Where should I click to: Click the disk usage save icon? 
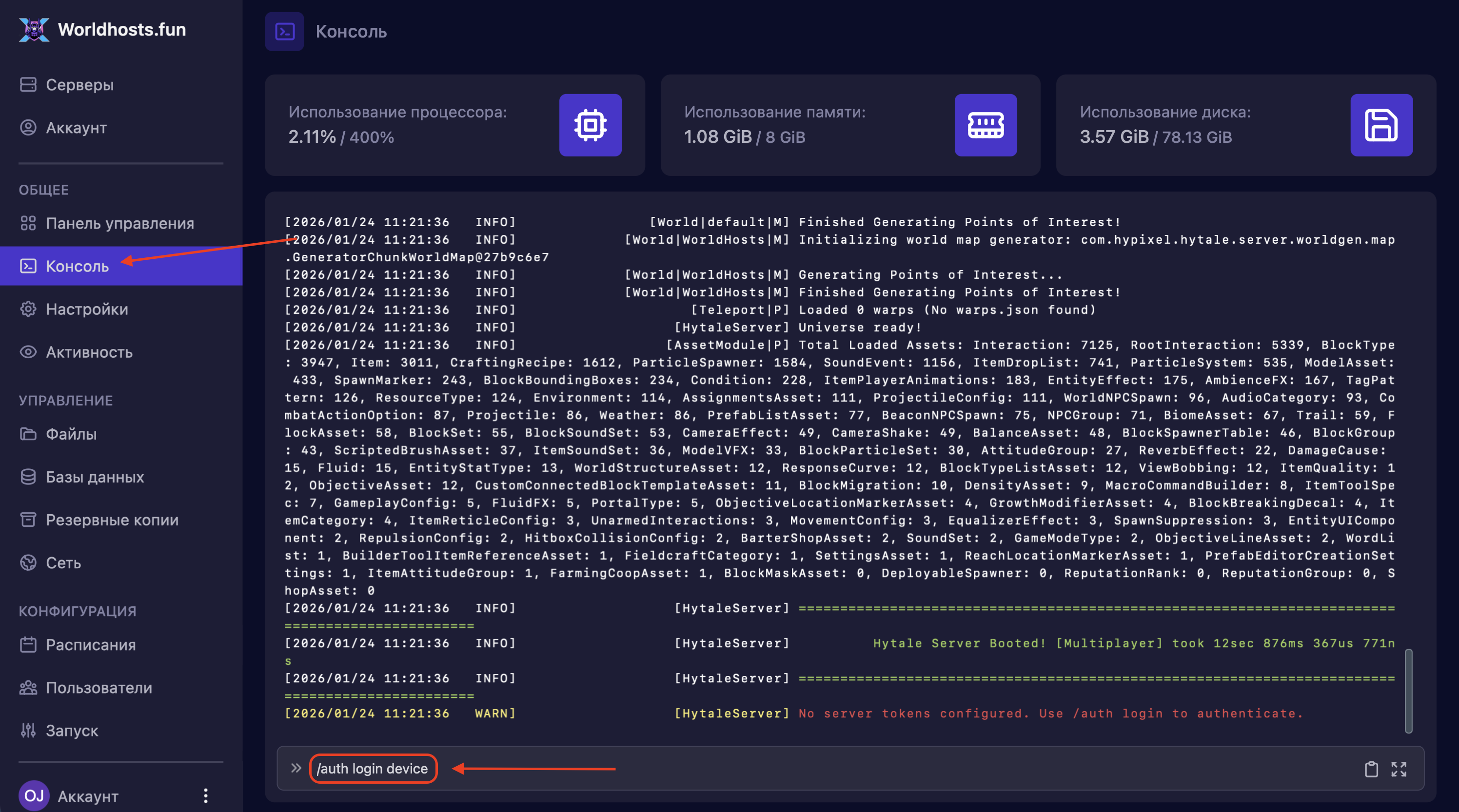tap(1381, 125)
